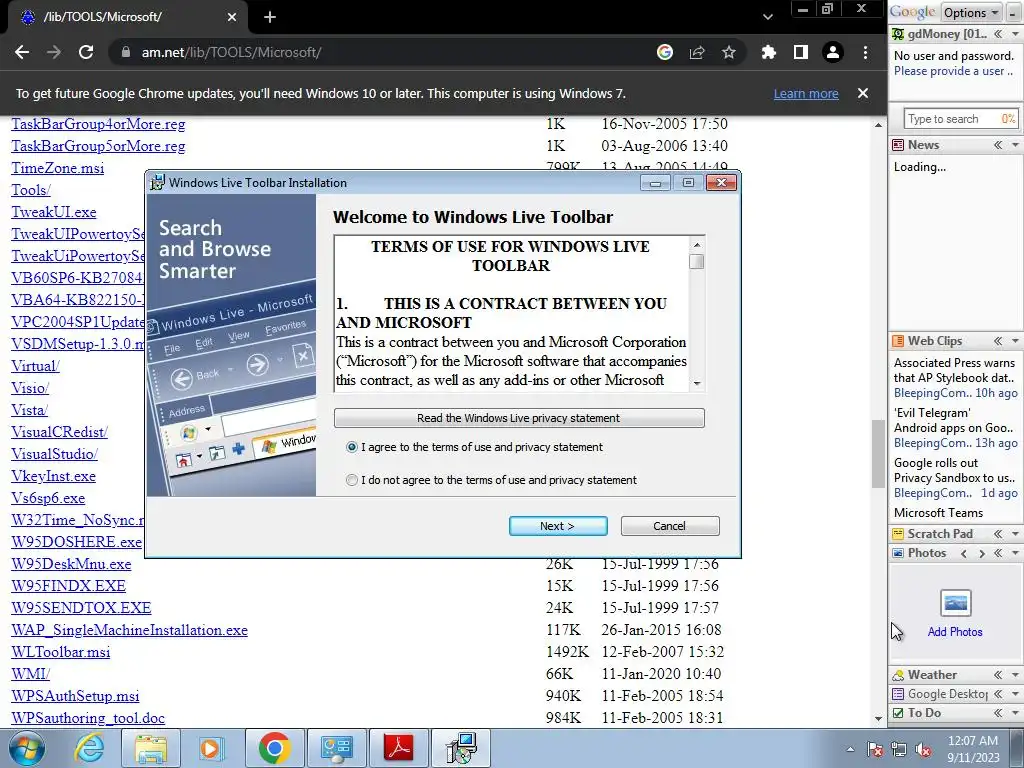
Task: Click the Google icon in address bar
Action: (x=665, y=52)
